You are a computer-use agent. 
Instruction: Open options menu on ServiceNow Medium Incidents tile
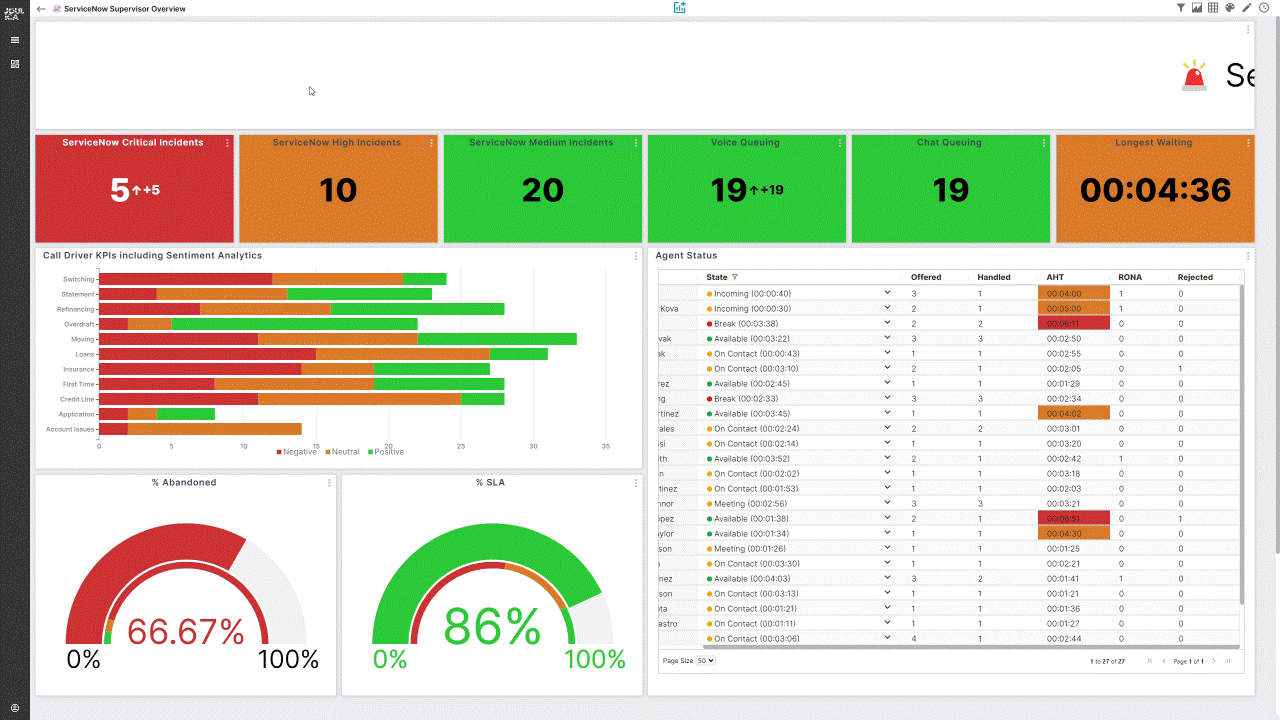(x=635, y=143)
